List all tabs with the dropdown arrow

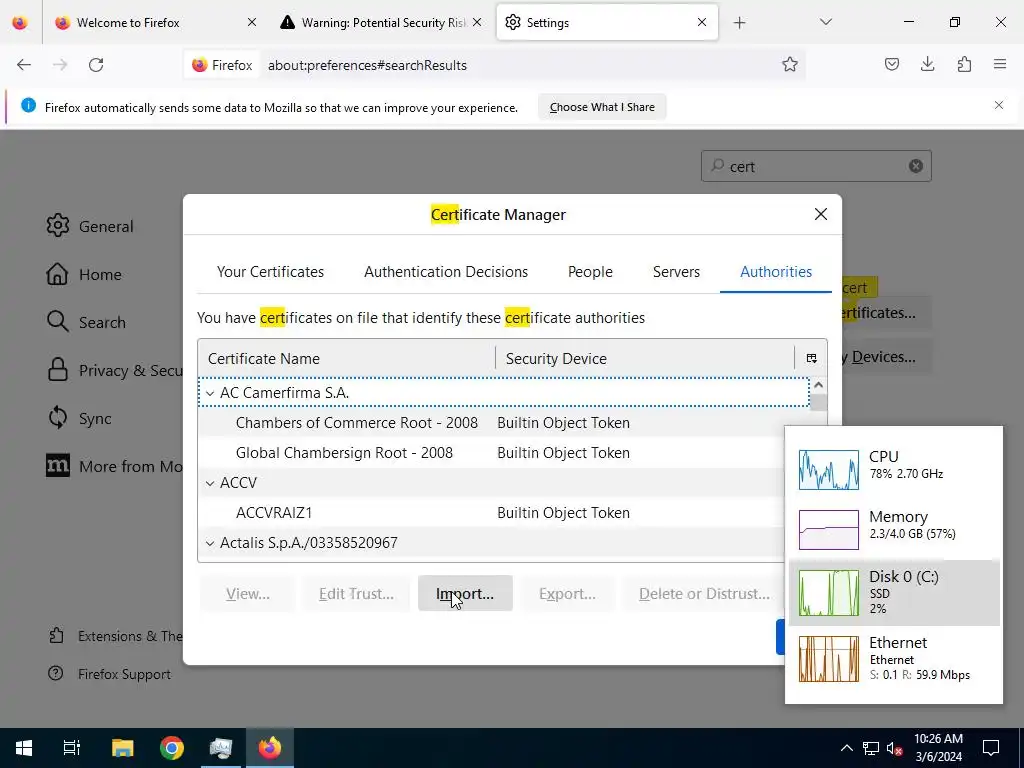coord(825,22)
